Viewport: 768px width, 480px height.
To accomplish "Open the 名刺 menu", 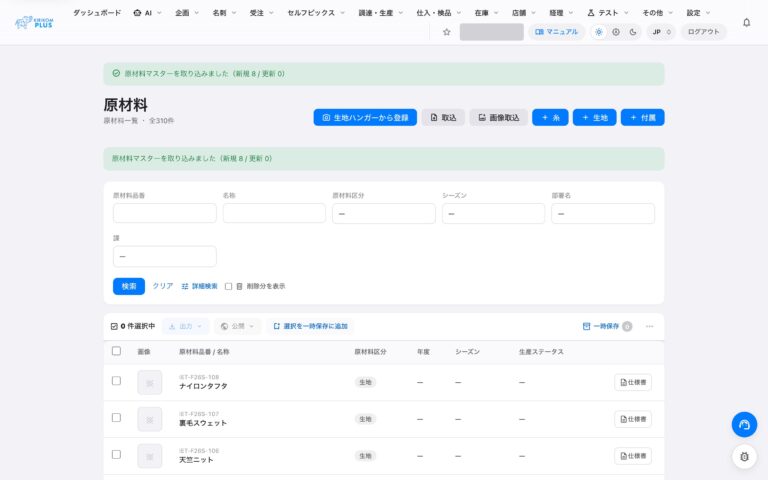I will (x=224, y=13).
